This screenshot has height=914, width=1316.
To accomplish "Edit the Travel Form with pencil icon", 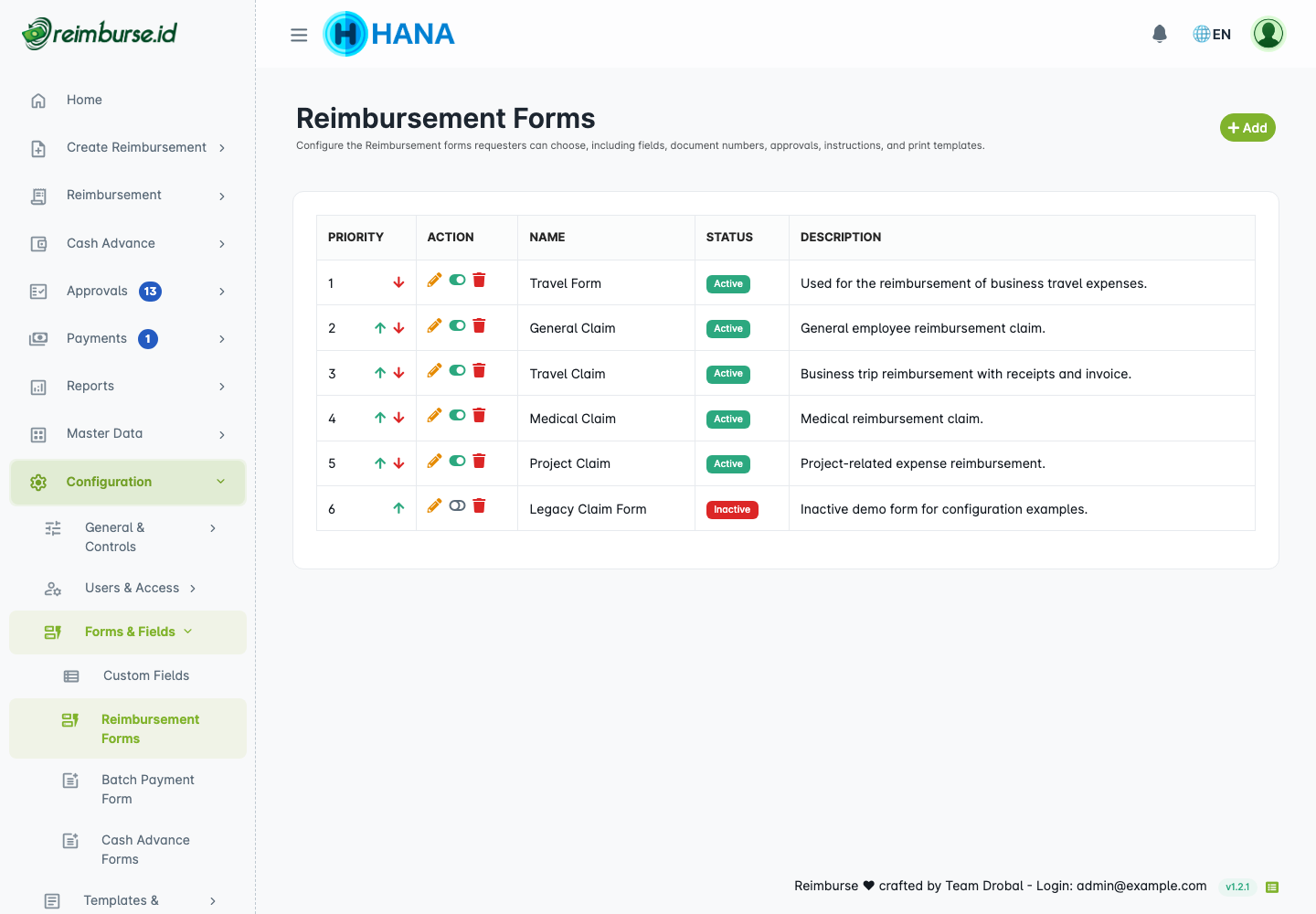I will click(434, 280).
